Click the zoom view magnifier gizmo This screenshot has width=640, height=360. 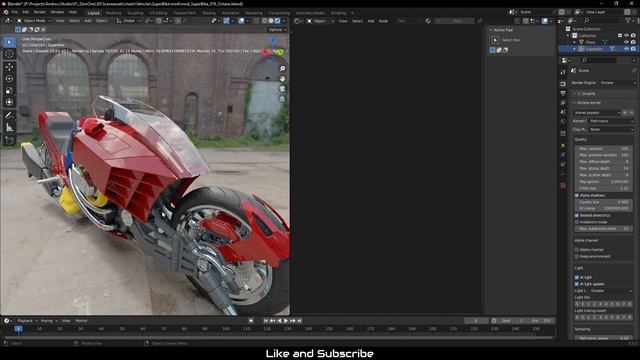tap(282, 69)
